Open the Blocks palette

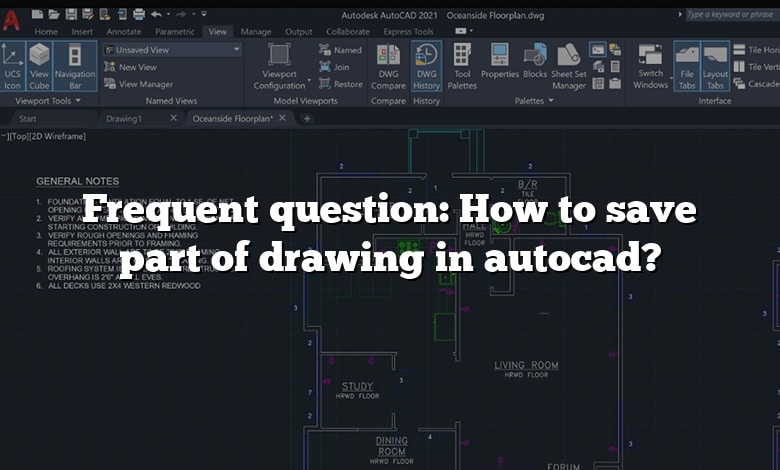[x=535, y=61]
